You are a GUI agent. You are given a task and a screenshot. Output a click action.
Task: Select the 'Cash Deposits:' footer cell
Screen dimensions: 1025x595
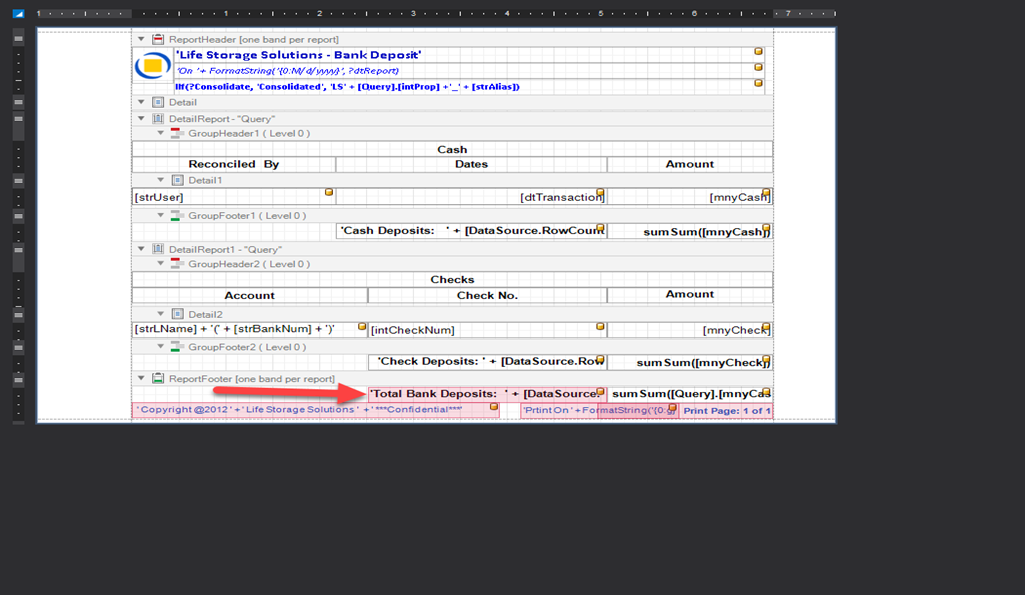pyautogui.click(x=471, y=231)
